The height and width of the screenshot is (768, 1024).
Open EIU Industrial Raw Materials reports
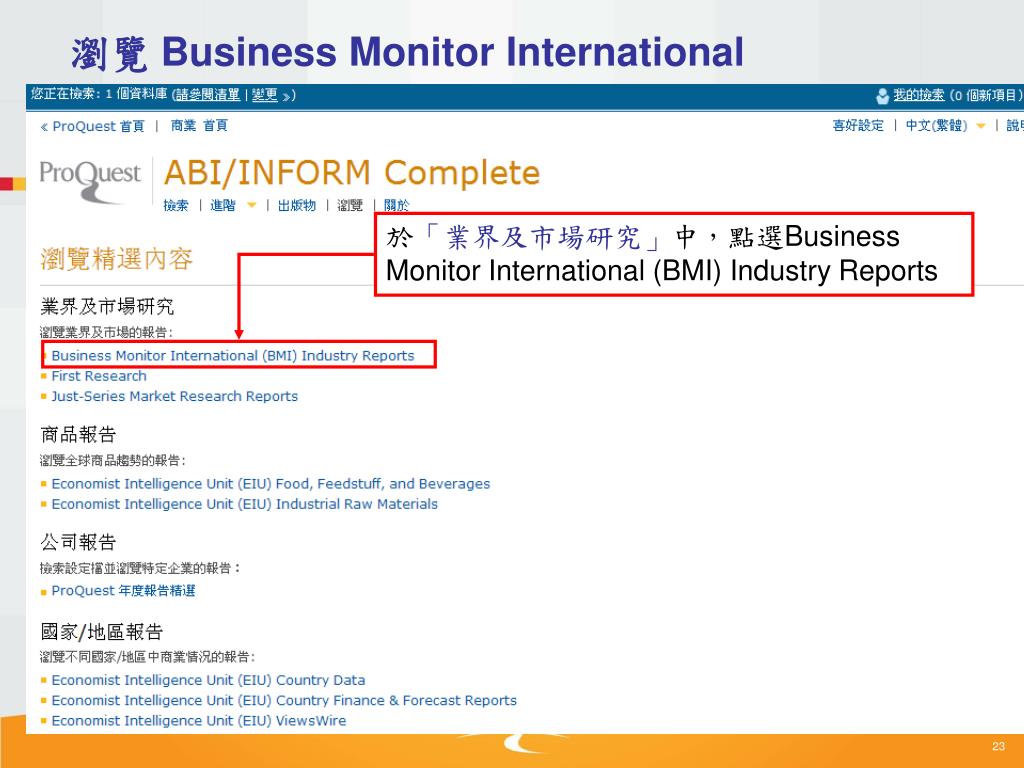(x=244, y=504)
